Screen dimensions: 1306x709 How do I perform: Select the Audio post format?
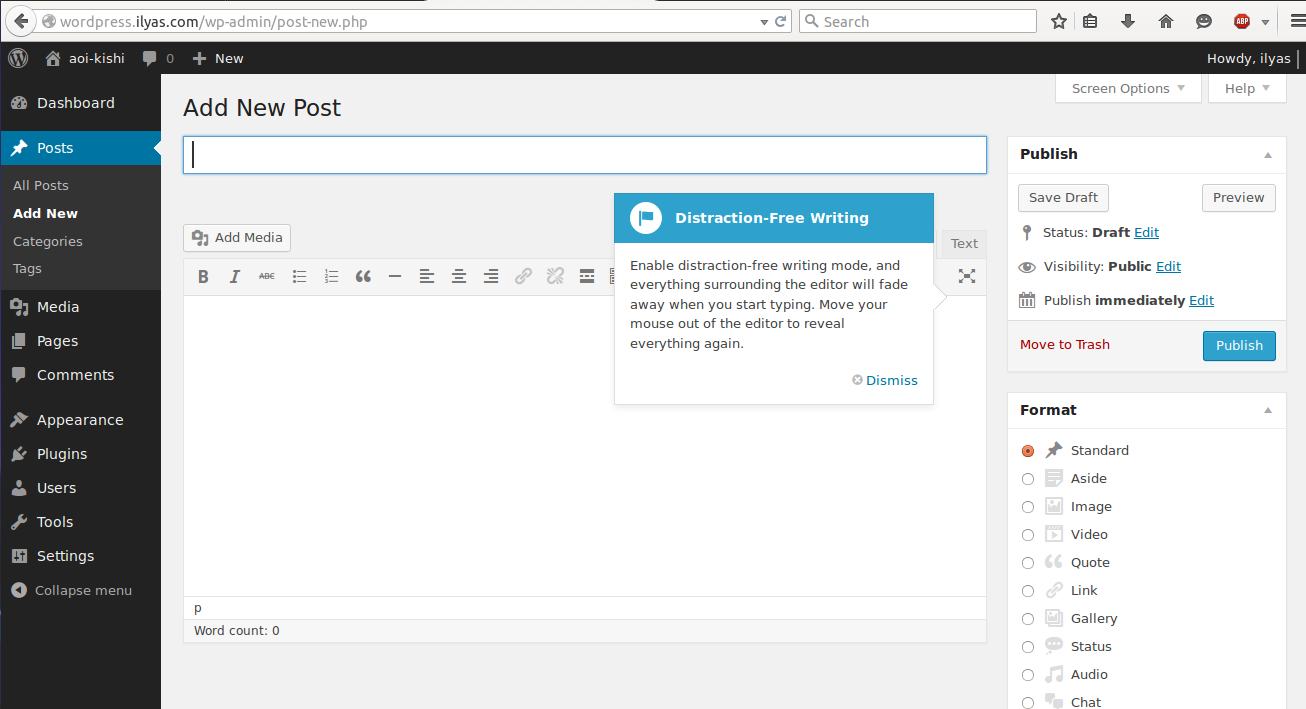tap(1028, 675)
